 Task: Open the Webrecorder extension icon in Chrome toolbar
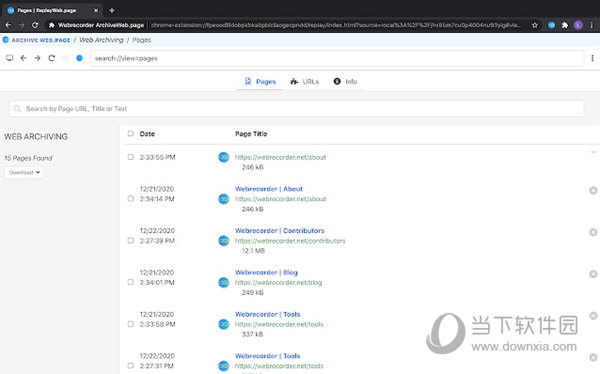(x=551, y=25)
